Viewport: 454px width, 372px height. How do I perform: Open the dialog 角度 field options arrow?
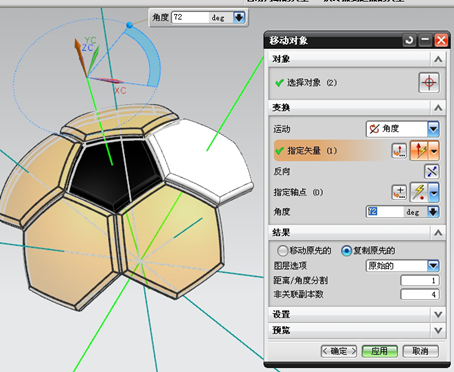[433, 212]
